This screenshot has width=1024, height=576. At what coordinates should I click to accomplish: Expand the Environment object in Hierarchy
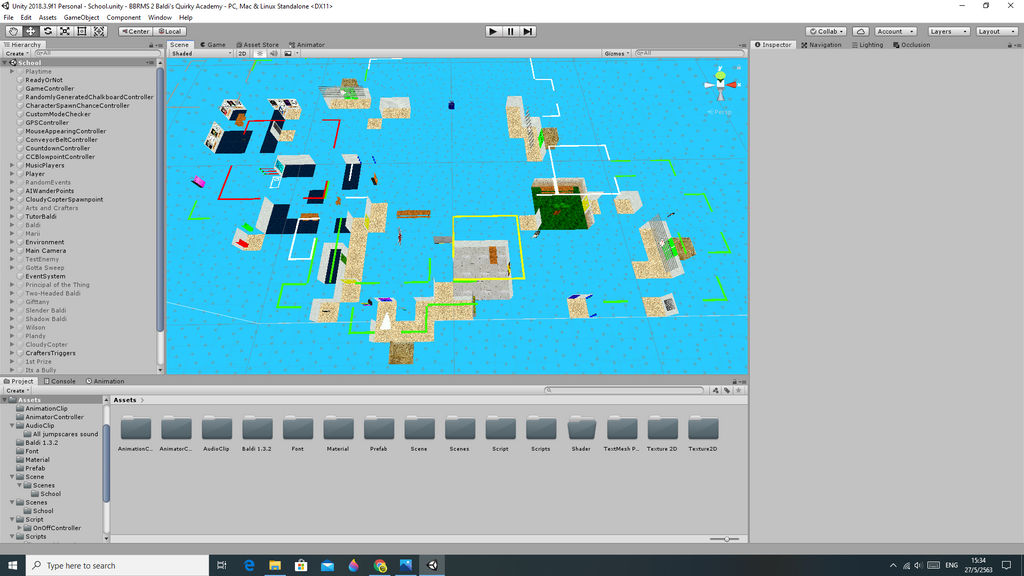pyautogui.click(x=12, y=242)
